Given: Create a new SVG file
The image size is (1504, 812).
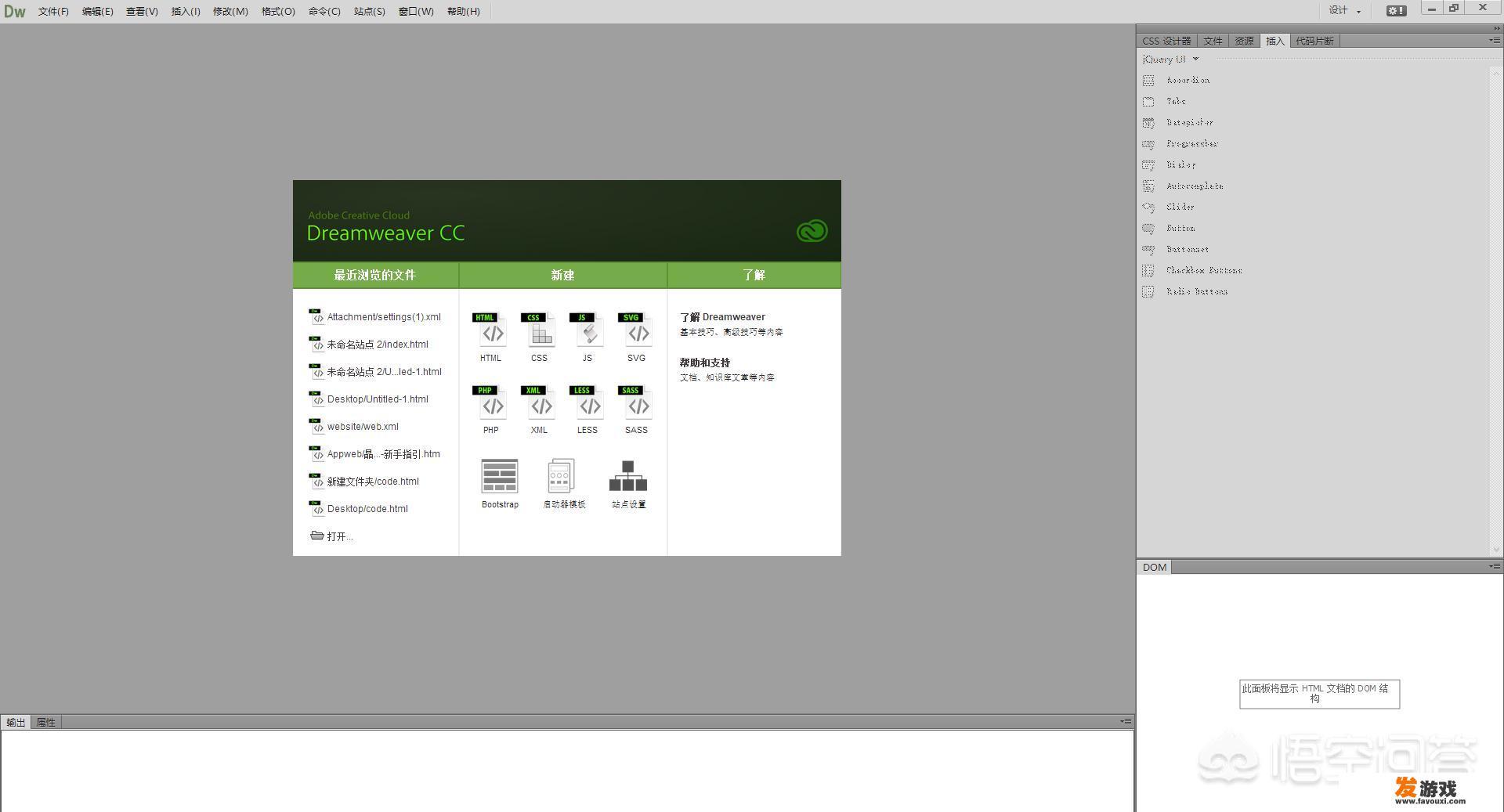Looking at the screenshot, I should (636, 337).
